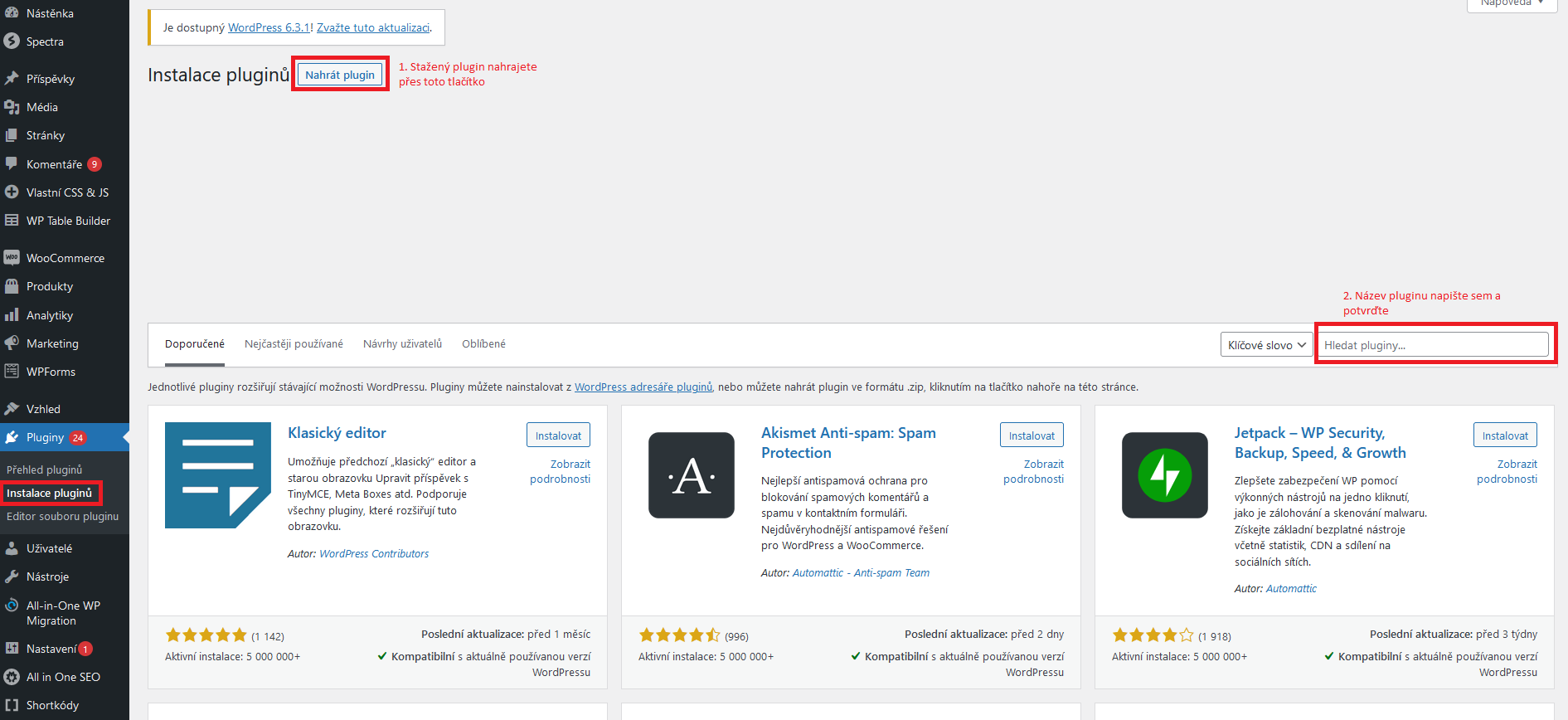Click the Nástěnka dashboard icon
1568x720 pixels.
coord(12,13)
